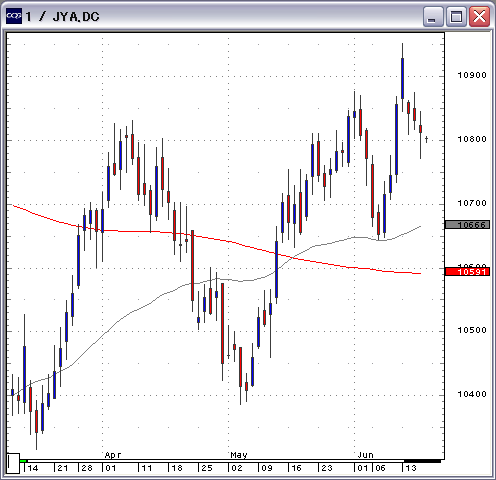The width and height of the screenshot is (496, 480).
Task: Click the Apr month label on time axis
Action: point(113,455)
